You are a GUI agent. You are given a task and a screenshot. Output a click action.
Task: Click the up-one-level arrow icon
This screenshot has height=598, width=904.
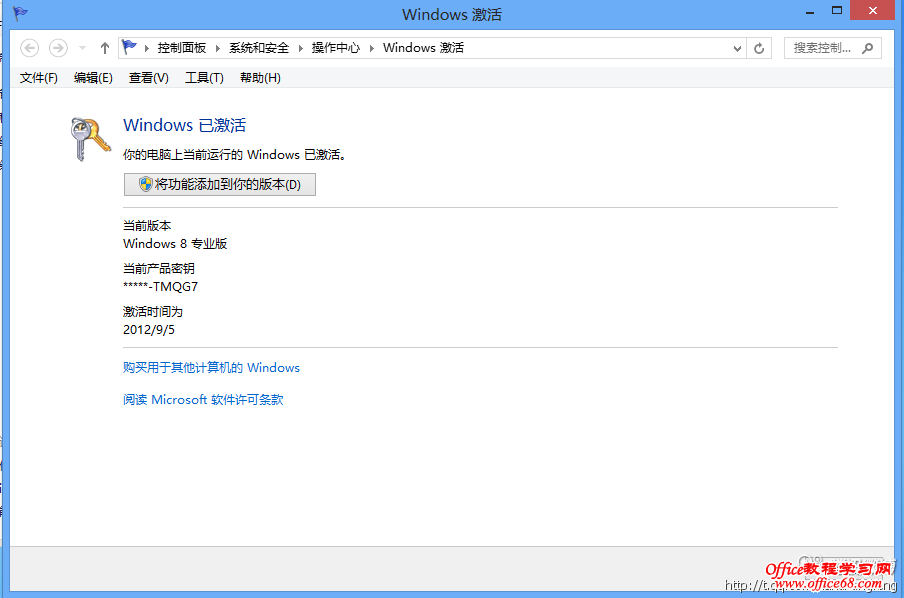click(104, 47)
